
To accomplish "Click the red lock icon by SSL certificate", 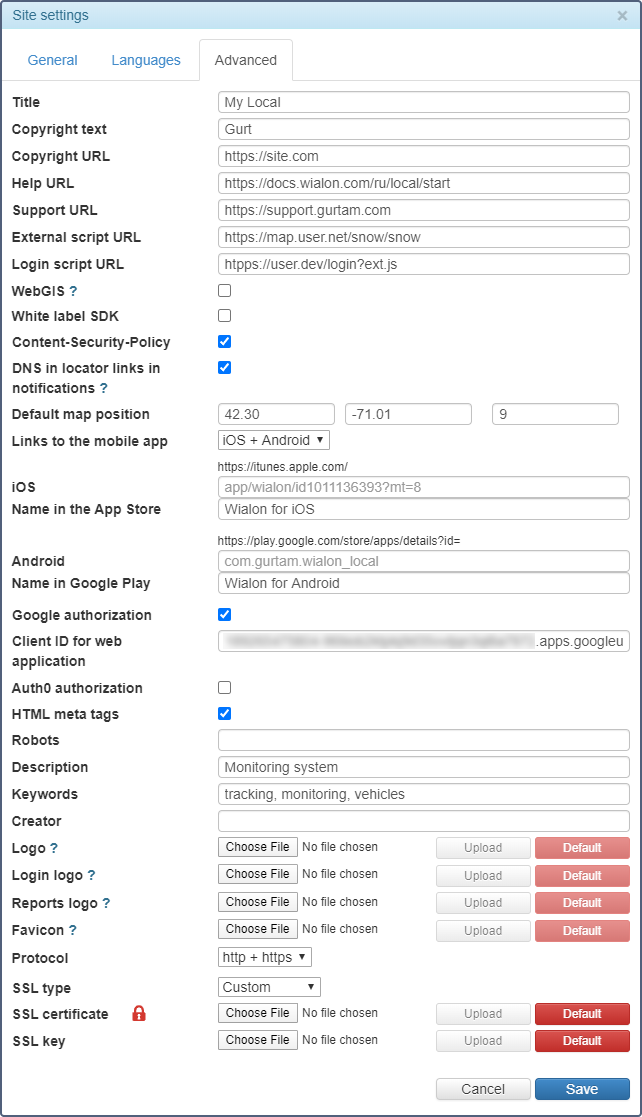I will tap(139, 1014).
